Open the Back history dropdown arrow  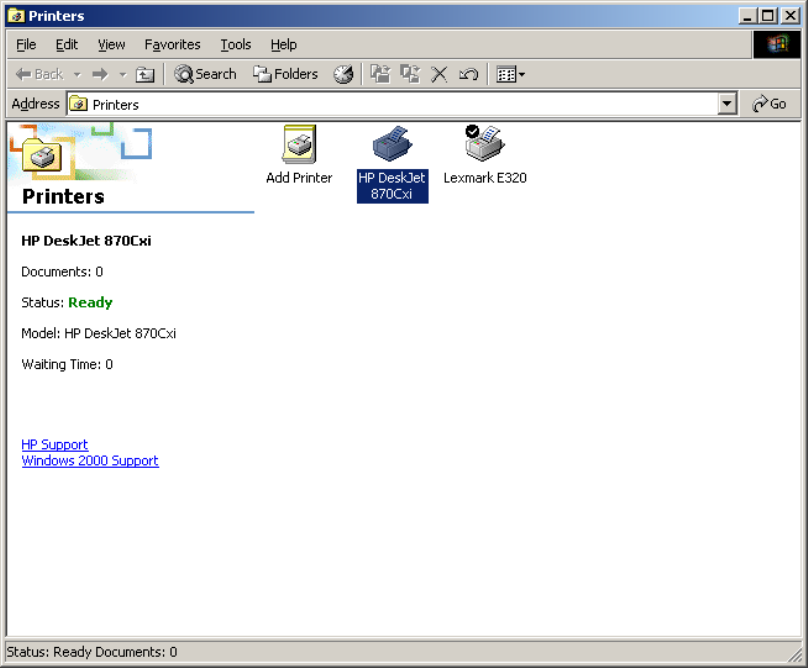click(77, 75)
